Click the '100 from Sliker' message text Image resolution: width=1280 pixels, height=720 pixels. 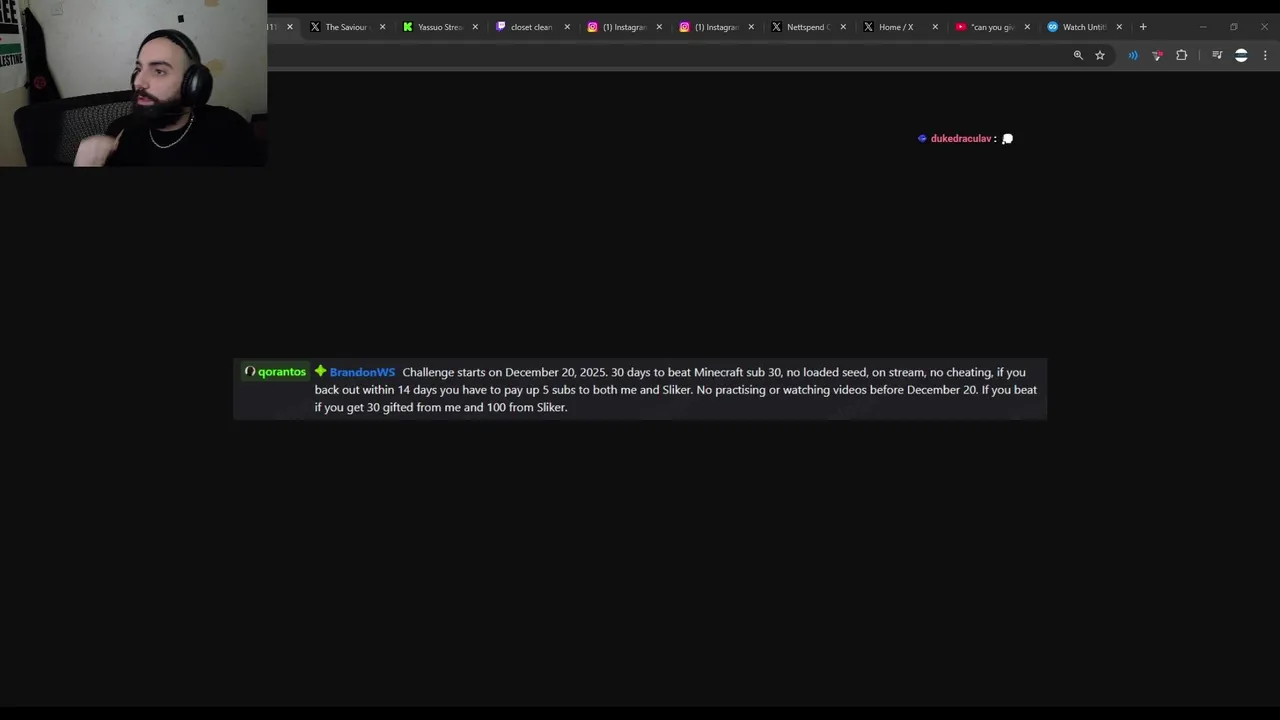[x=526, y=407]
